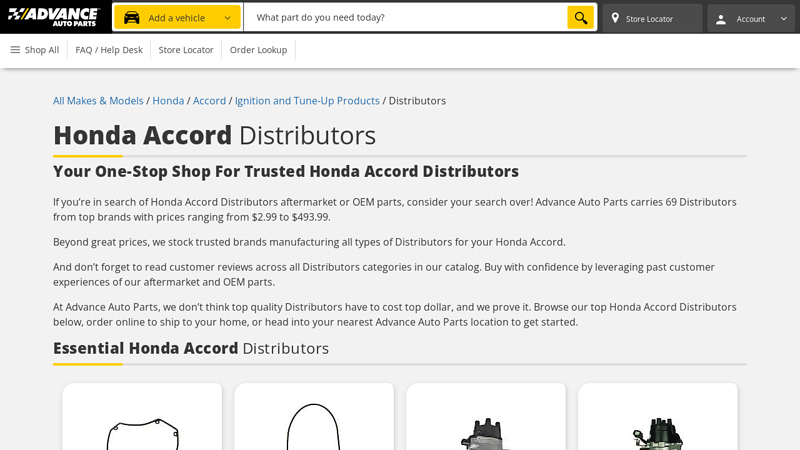Open Store Locator in the navigation bar

[186, 50]
